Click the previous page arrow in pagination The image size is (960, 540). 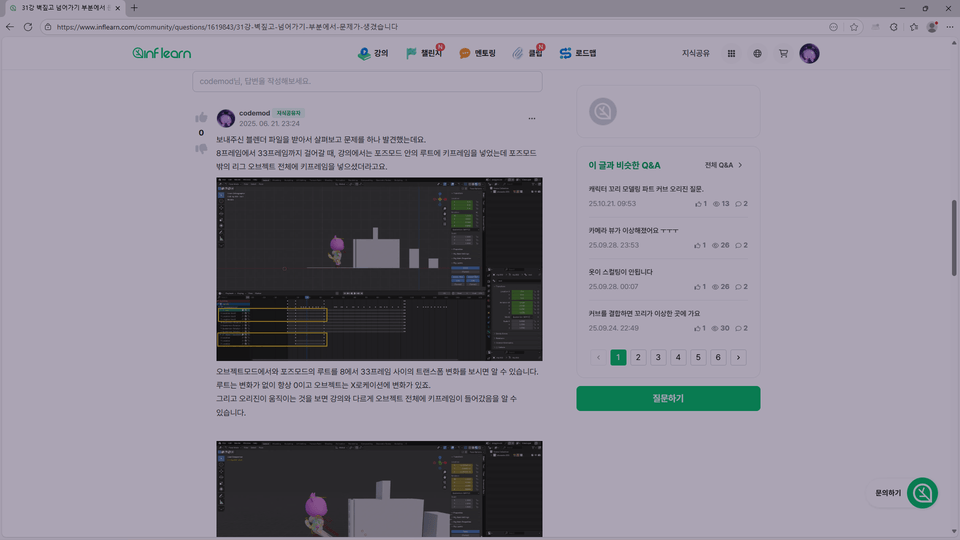pyautogui.click(x=598, y=358)
